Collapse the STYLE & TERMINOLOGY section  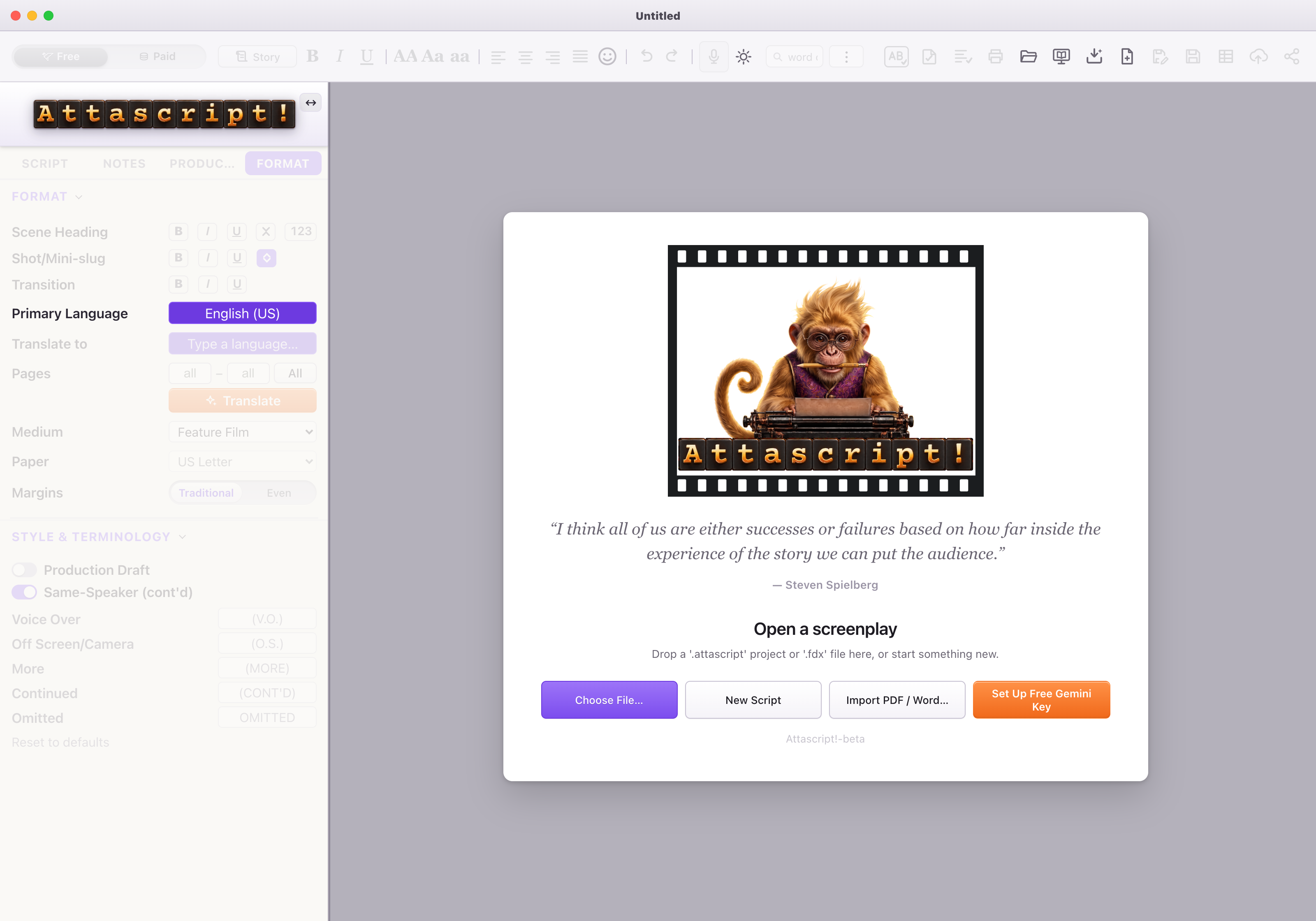pyautogui.click(x=99, y=537)
